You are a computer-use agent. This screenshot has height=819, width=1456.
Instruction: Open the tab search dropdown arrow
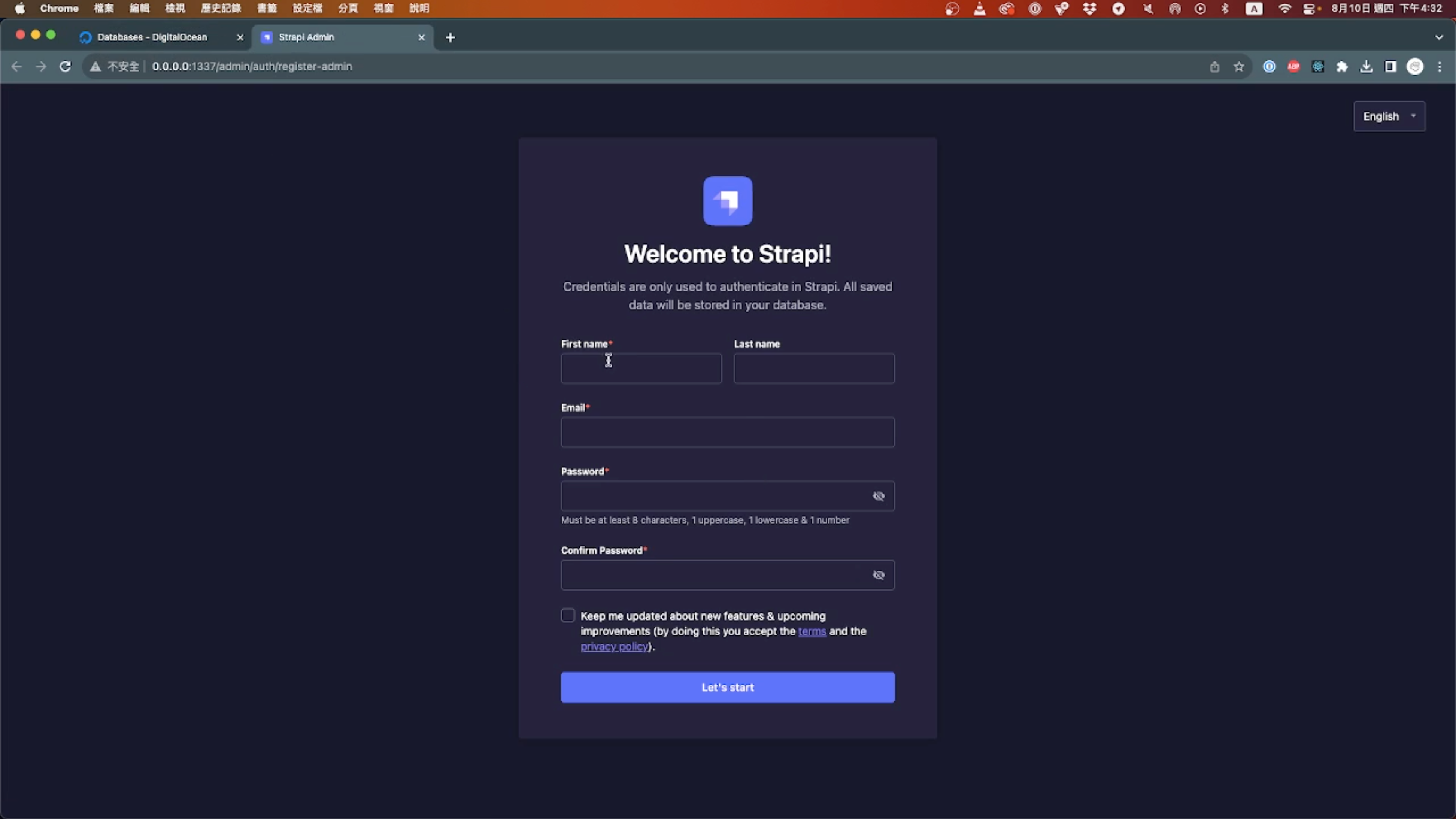click(x=1439, y=37)
